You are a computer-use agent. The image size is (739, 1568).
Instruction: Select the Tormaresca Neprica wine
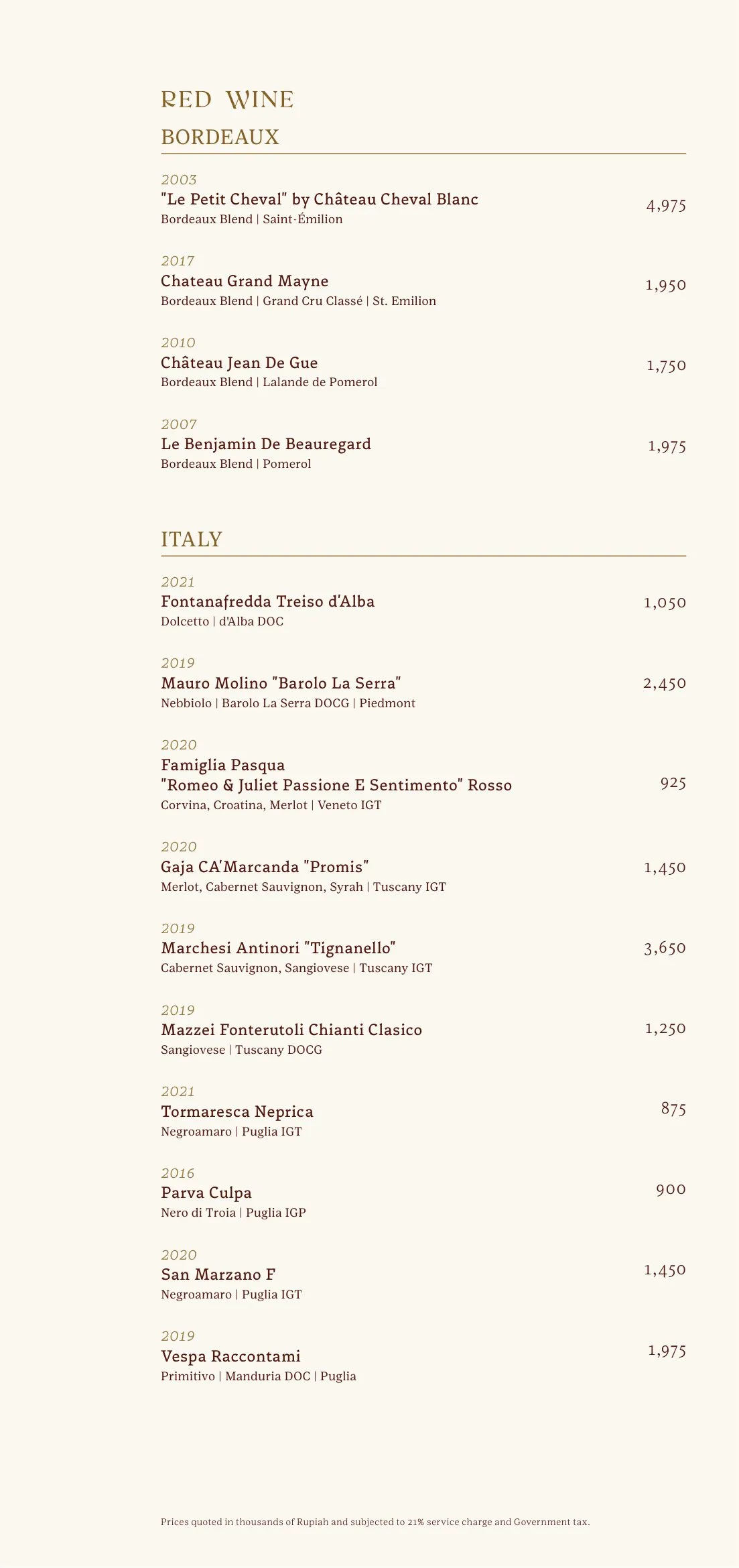pos(237,1111)
